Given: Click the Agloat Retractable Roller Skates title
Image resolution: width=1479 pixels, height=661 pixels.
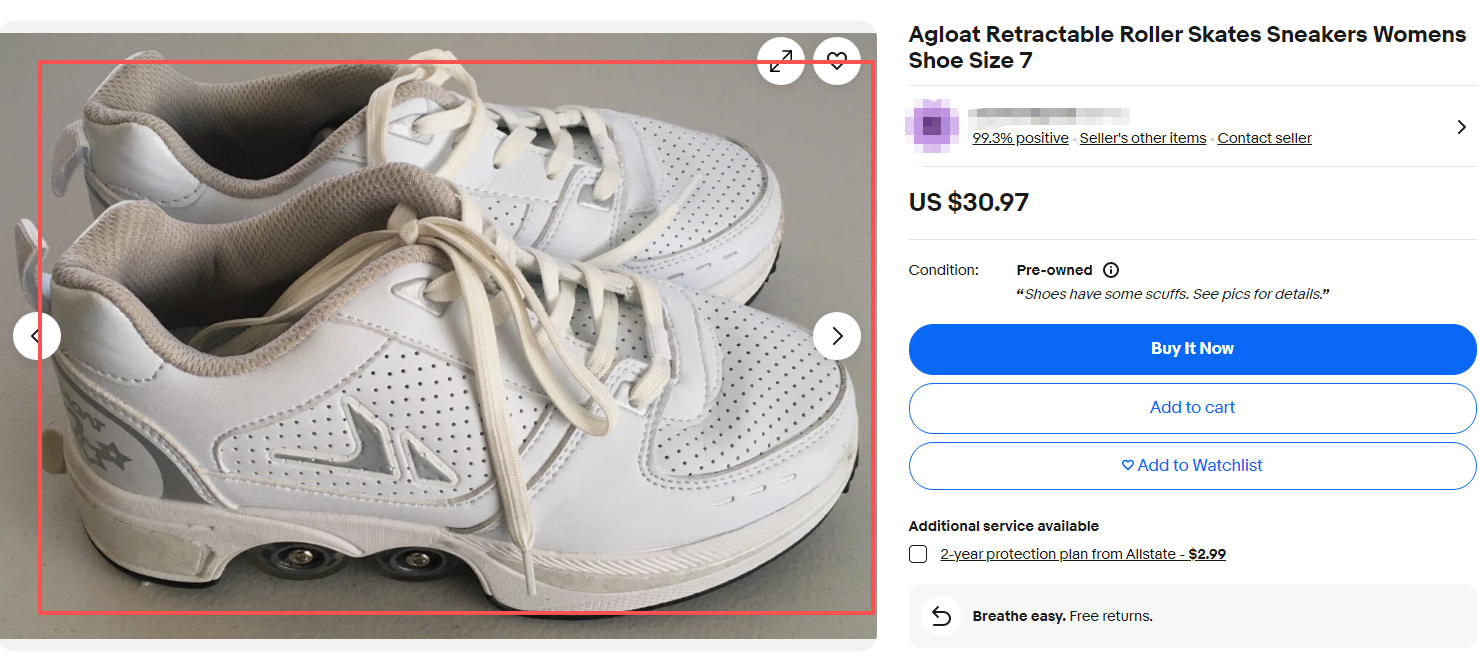Looking at the screenshot, I should point(1187,47).
